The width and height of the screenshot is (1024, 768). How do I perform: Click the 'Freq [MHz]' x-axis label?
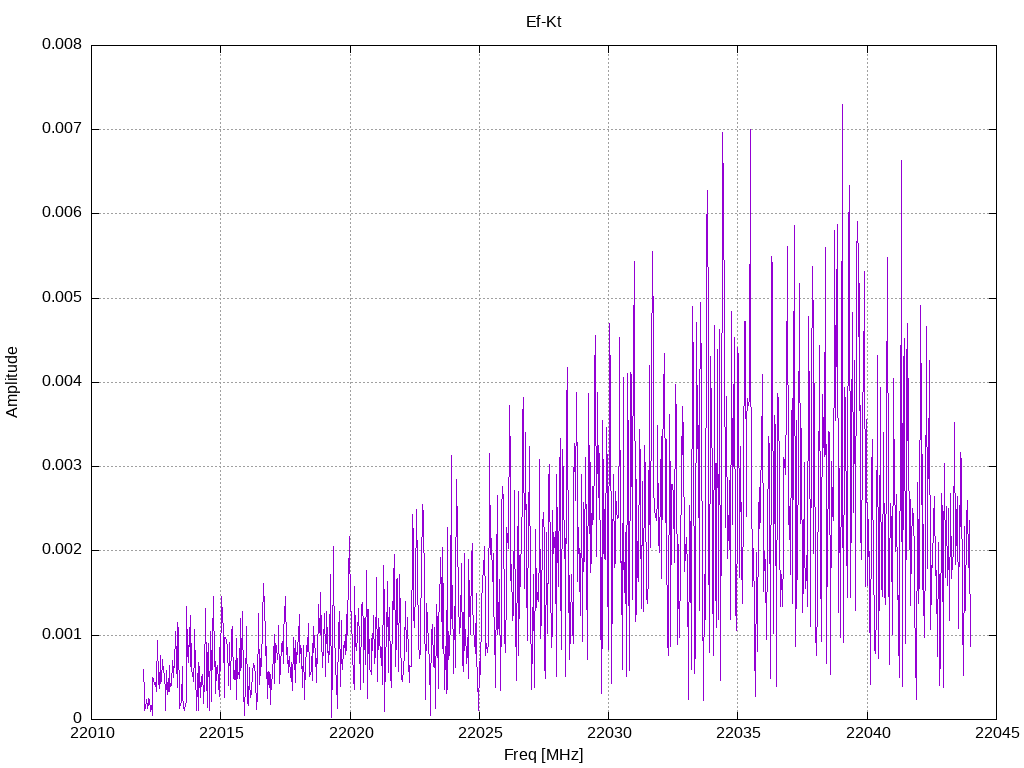click(543, 755)
